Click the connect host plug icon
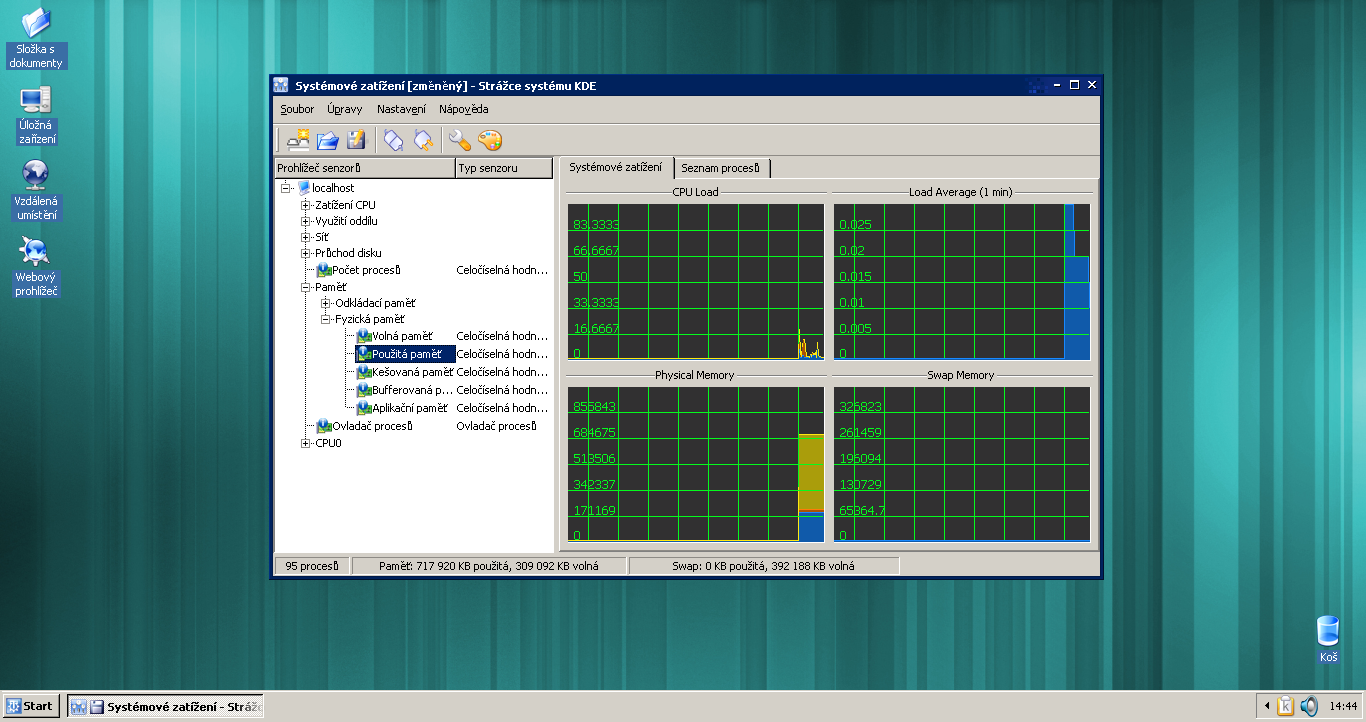1366x722 pixels. coord(393,141)
